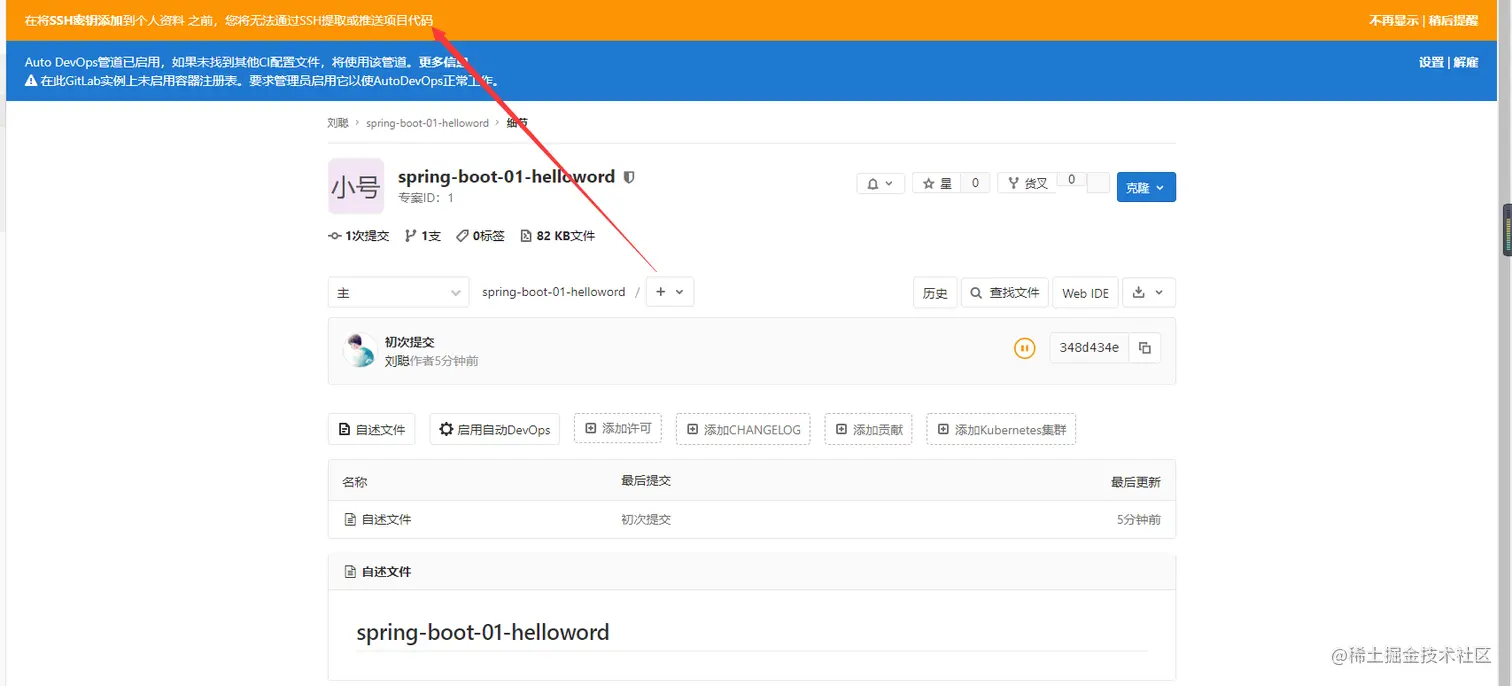Click the 5分钟前 last update cell

coord(1139,520)
